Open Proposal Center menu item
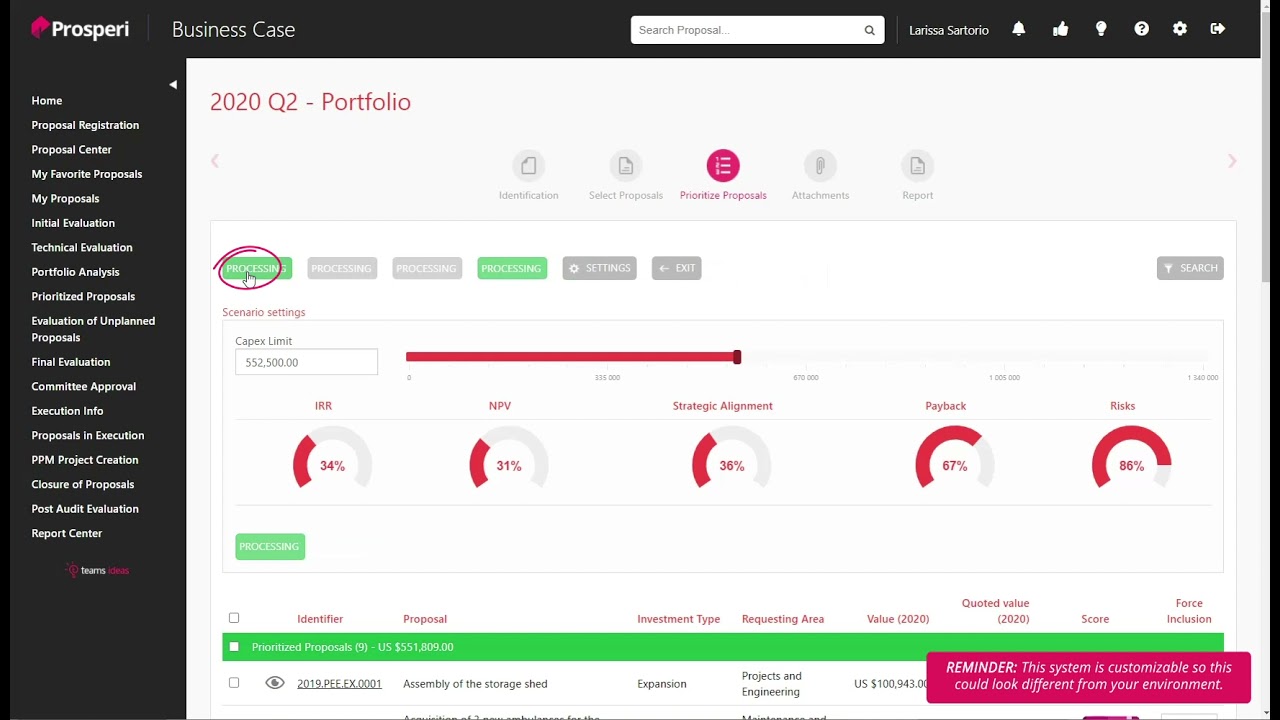Image resolution: width=1280 pixels, height=720 pixels. 71,149
